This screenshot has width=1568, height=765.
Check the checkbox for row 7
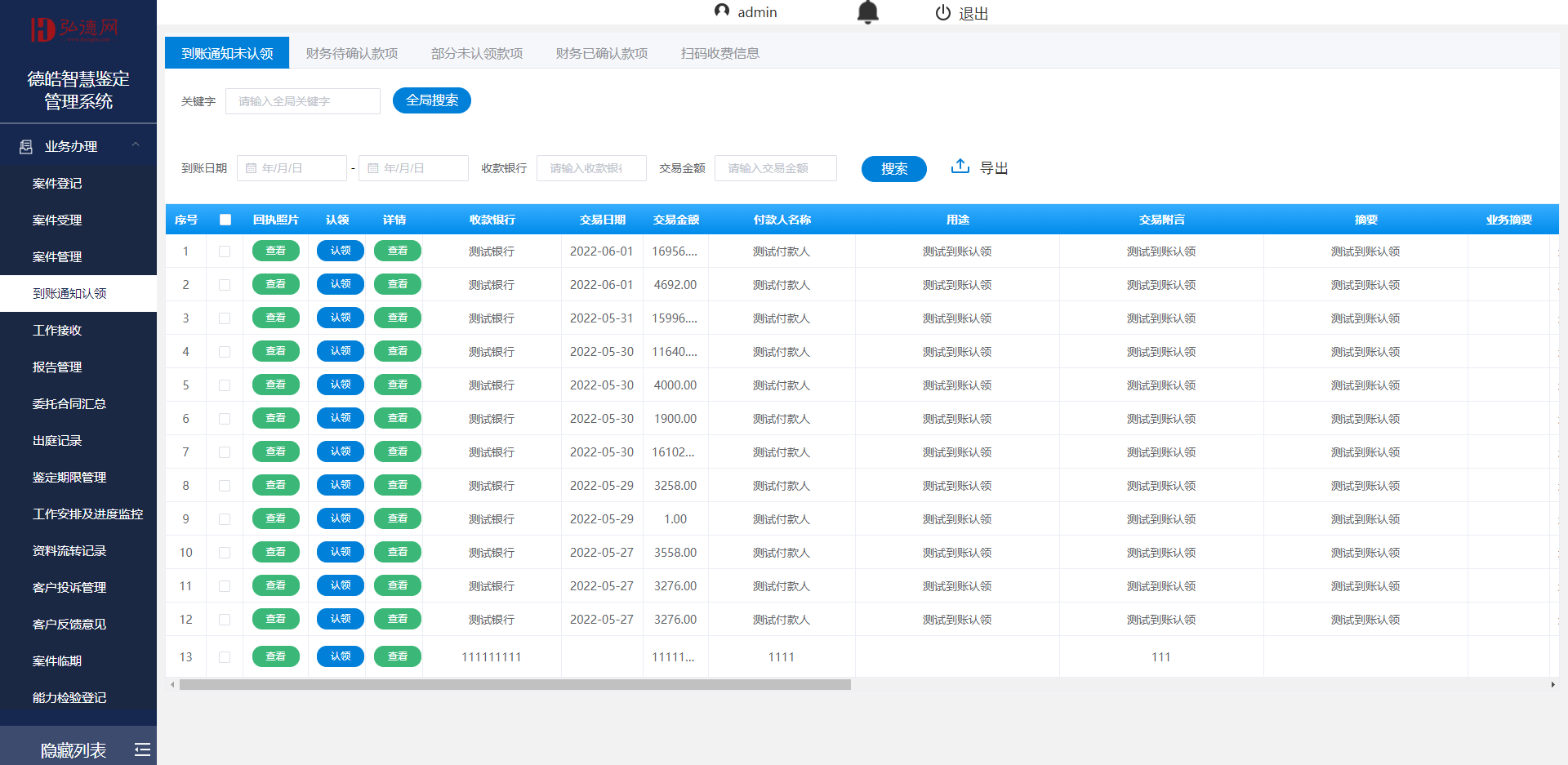click(225, 452)
